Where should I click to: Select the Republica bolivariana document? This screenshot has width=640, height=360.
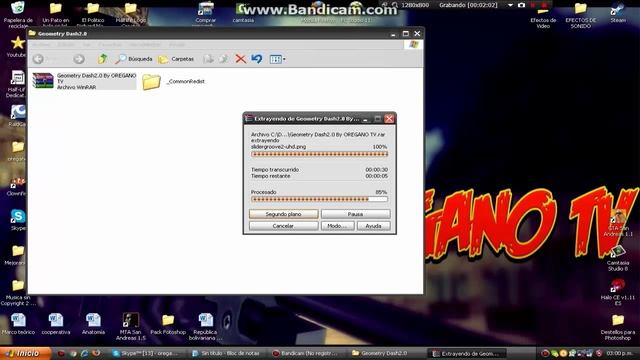click(205, 327)
